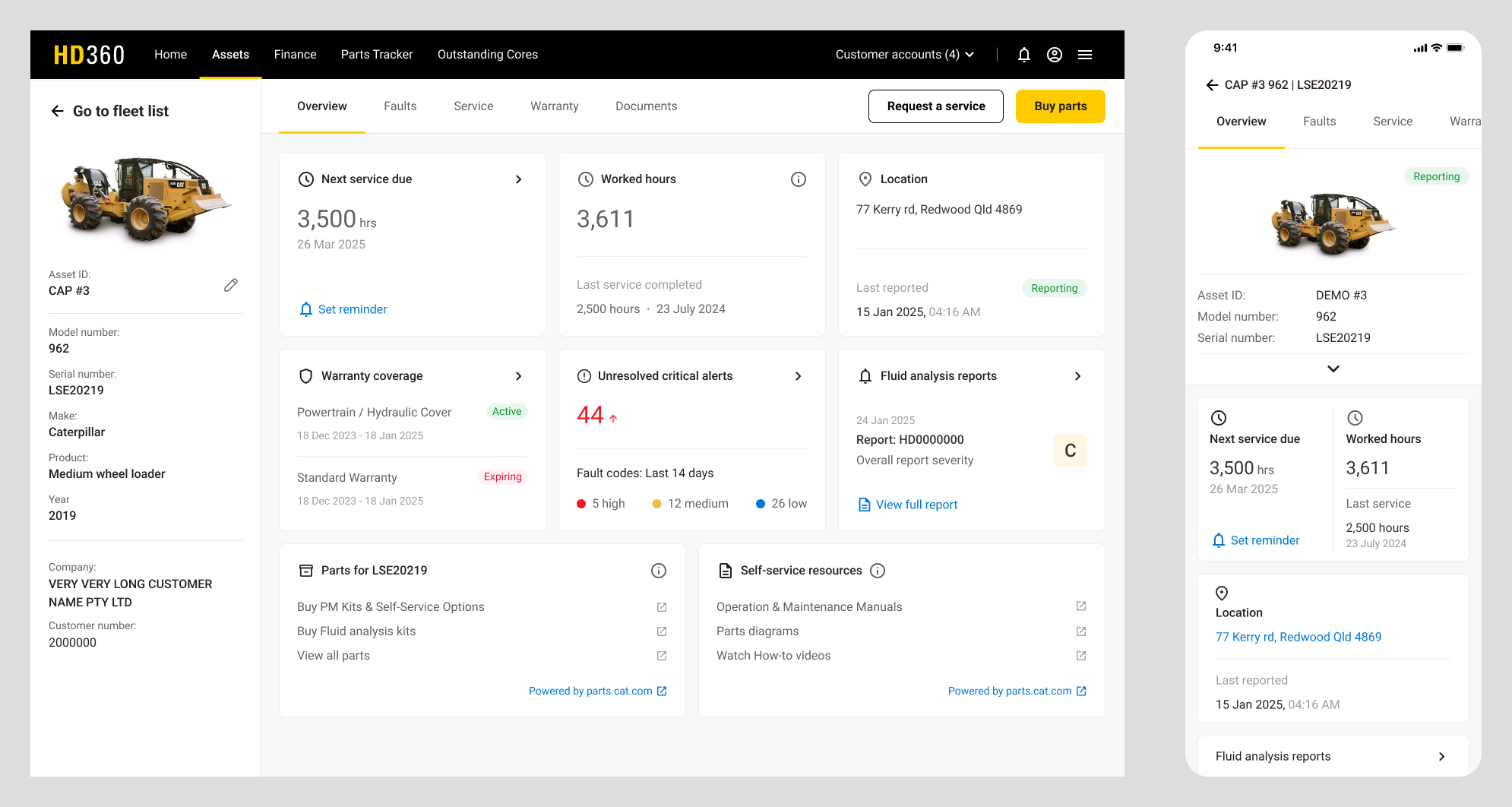Open Outstanding Cores in navigation bar

(488, 55)
